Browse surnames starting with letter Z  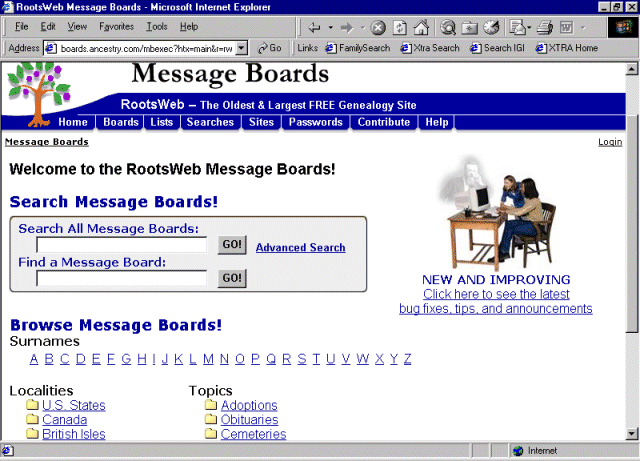(x=407, y=359)
